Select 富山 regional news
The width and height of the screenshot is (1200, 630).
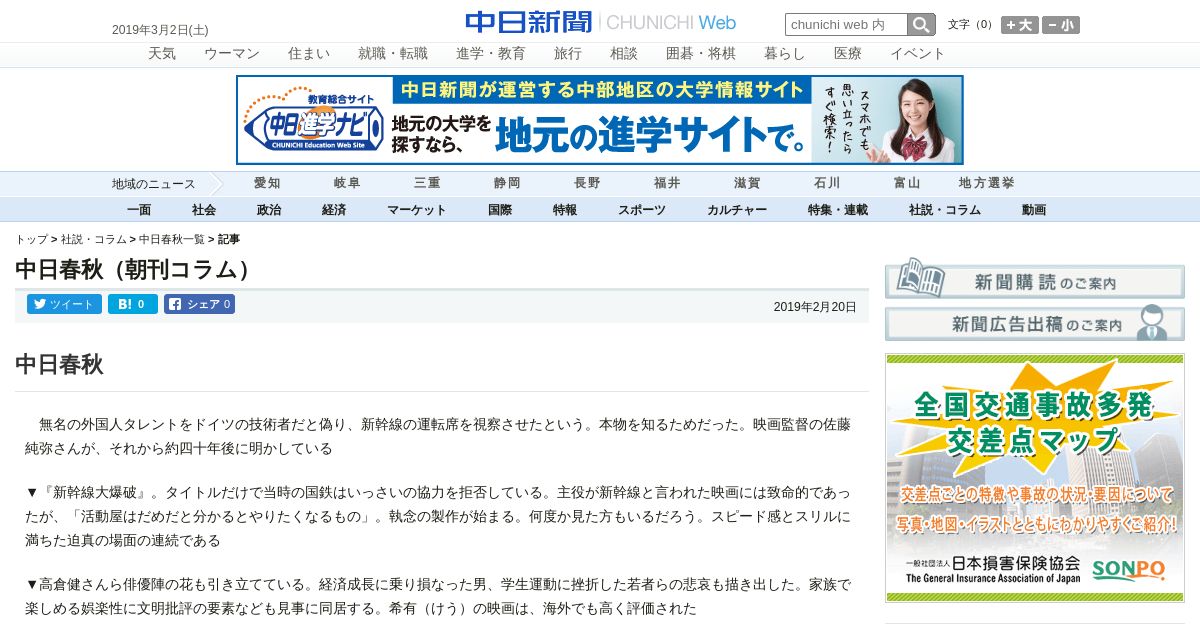[x=907, y=183]
